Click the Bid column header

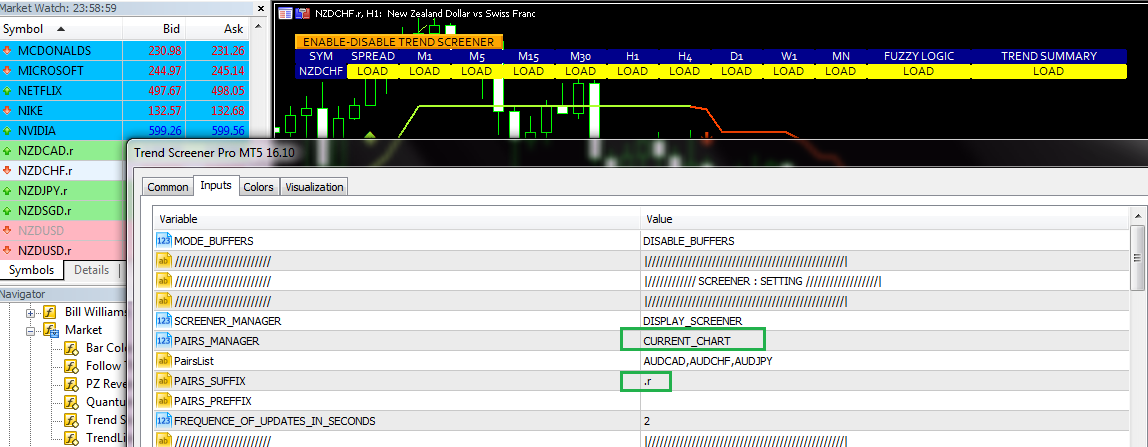[154, 29]
